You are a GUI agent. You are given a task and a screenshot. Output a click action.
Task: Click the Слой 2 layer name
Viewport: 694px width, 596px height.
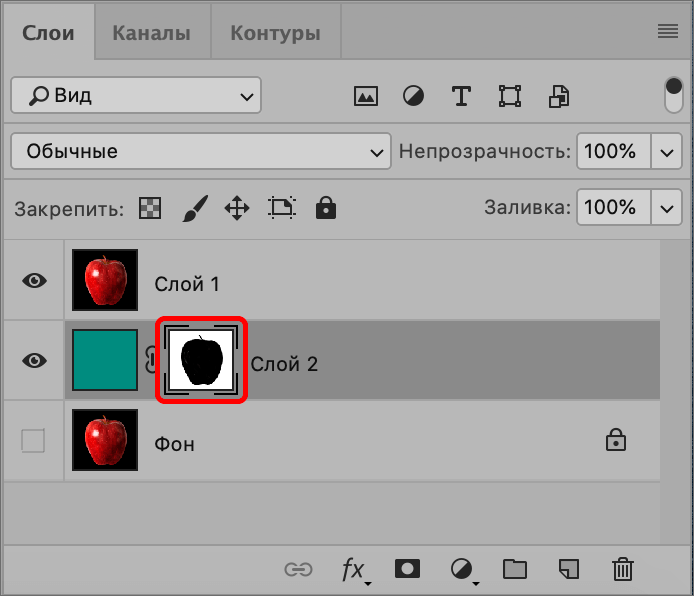tap(284, 364)
